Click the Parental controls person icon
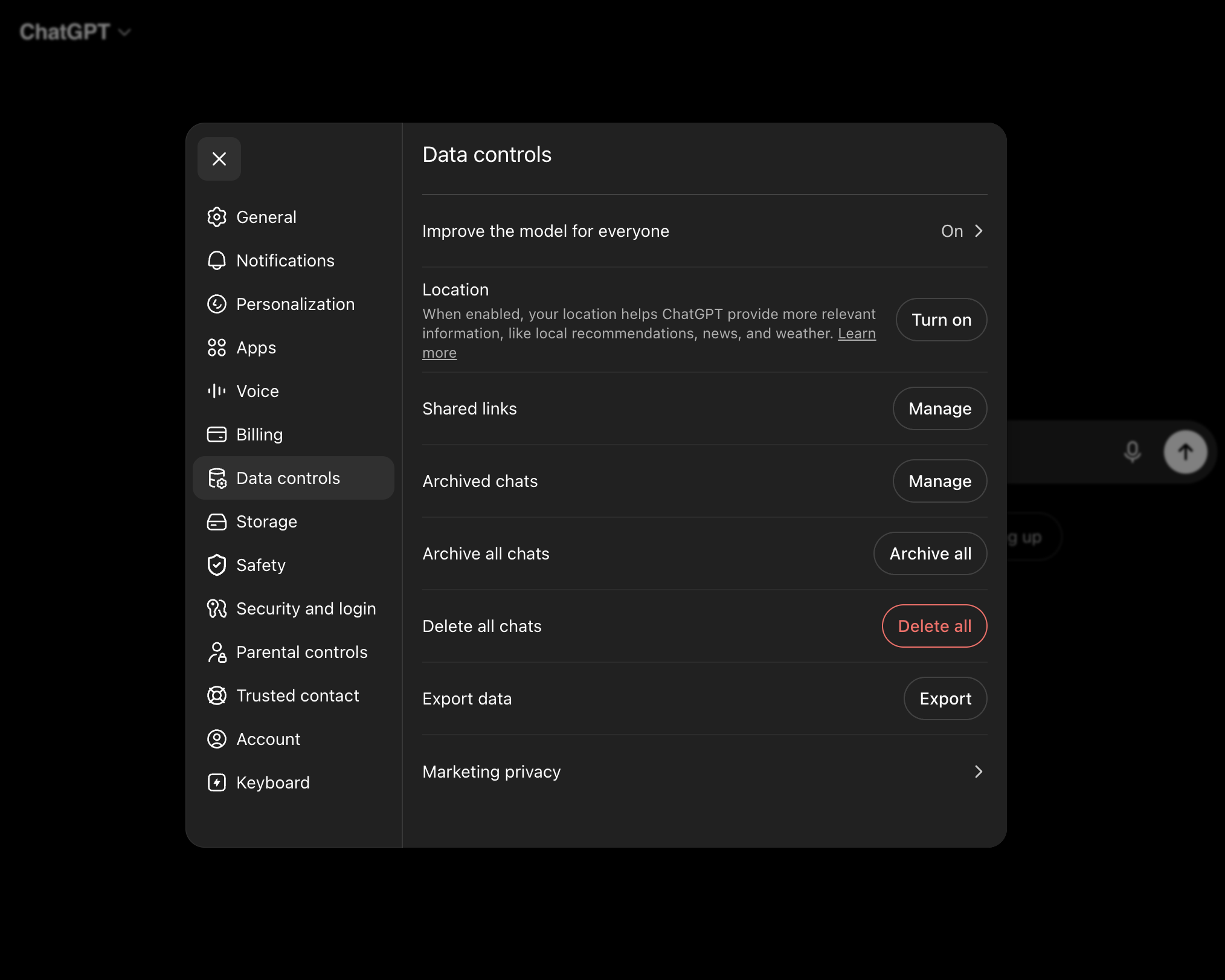Image resolution: width=1225 pixels, height=980 pixels. pos(217,652)
